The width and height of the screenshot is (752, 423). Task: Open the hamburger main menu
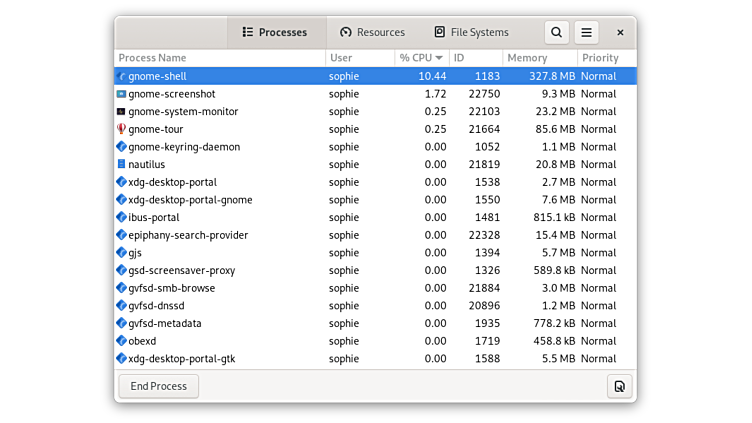[587, 32]
